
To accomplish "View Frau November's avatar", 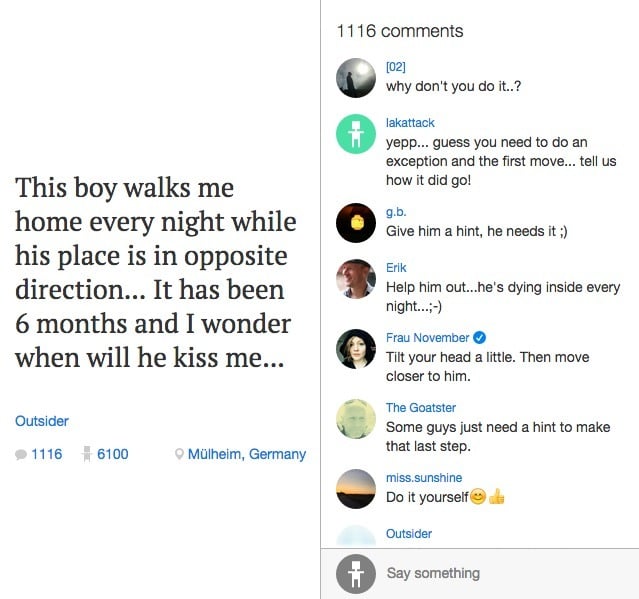I will [x=355, y=348].
